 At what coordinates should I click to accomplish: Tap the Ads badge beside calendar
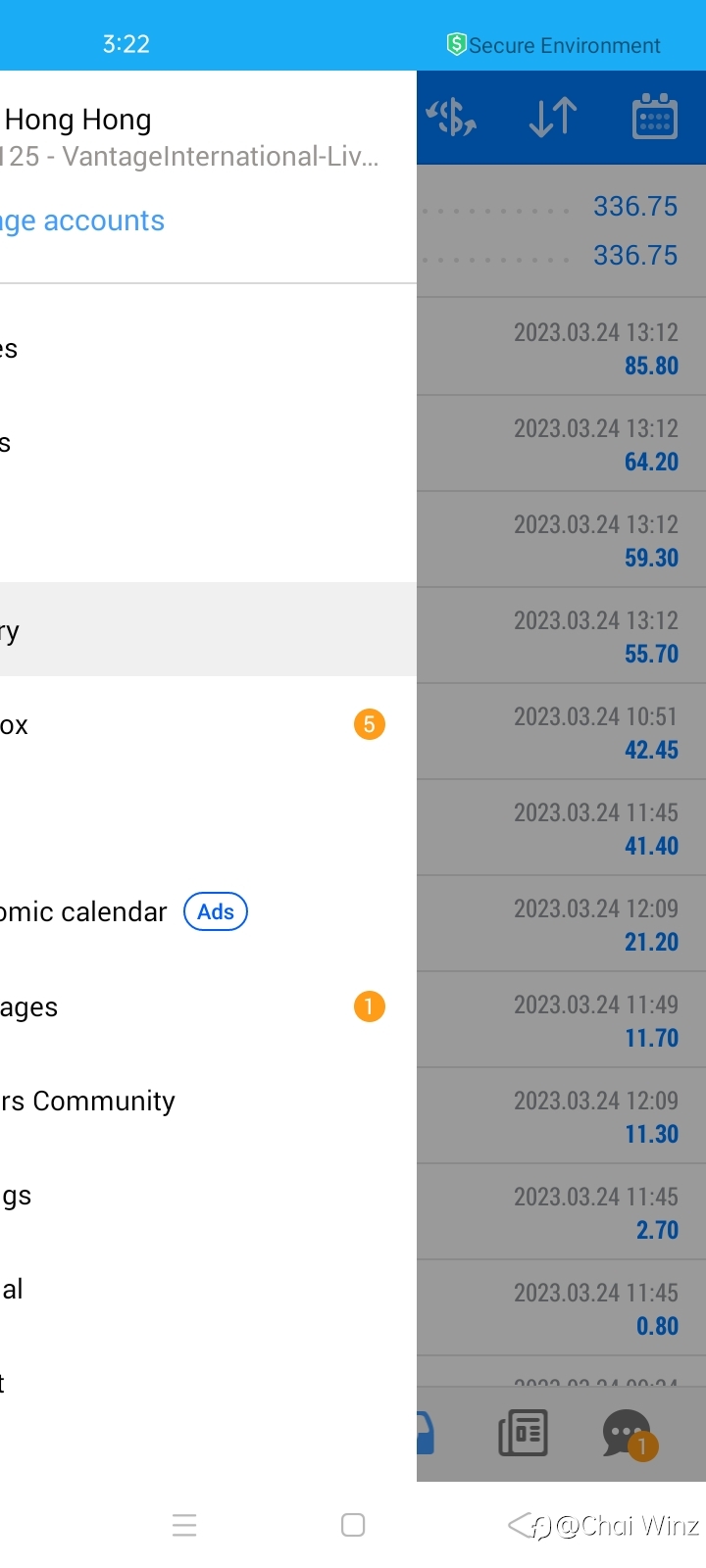coord(216,911)
